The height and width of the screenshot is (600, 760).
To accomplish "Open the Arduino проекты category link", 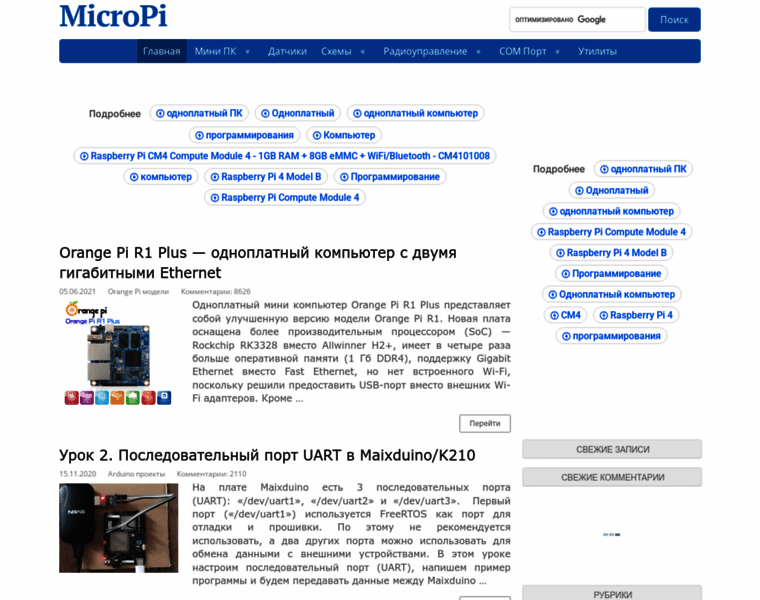I will [x=136, y=474].
